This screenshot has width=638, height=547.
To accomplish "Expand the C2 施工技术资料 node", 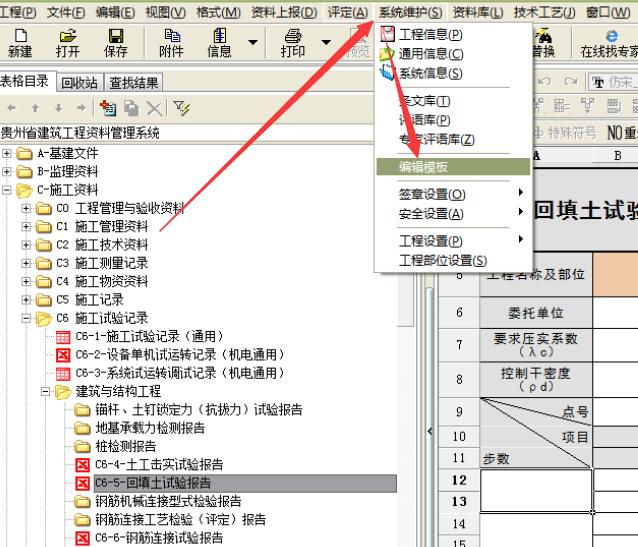I will (26, 245).
